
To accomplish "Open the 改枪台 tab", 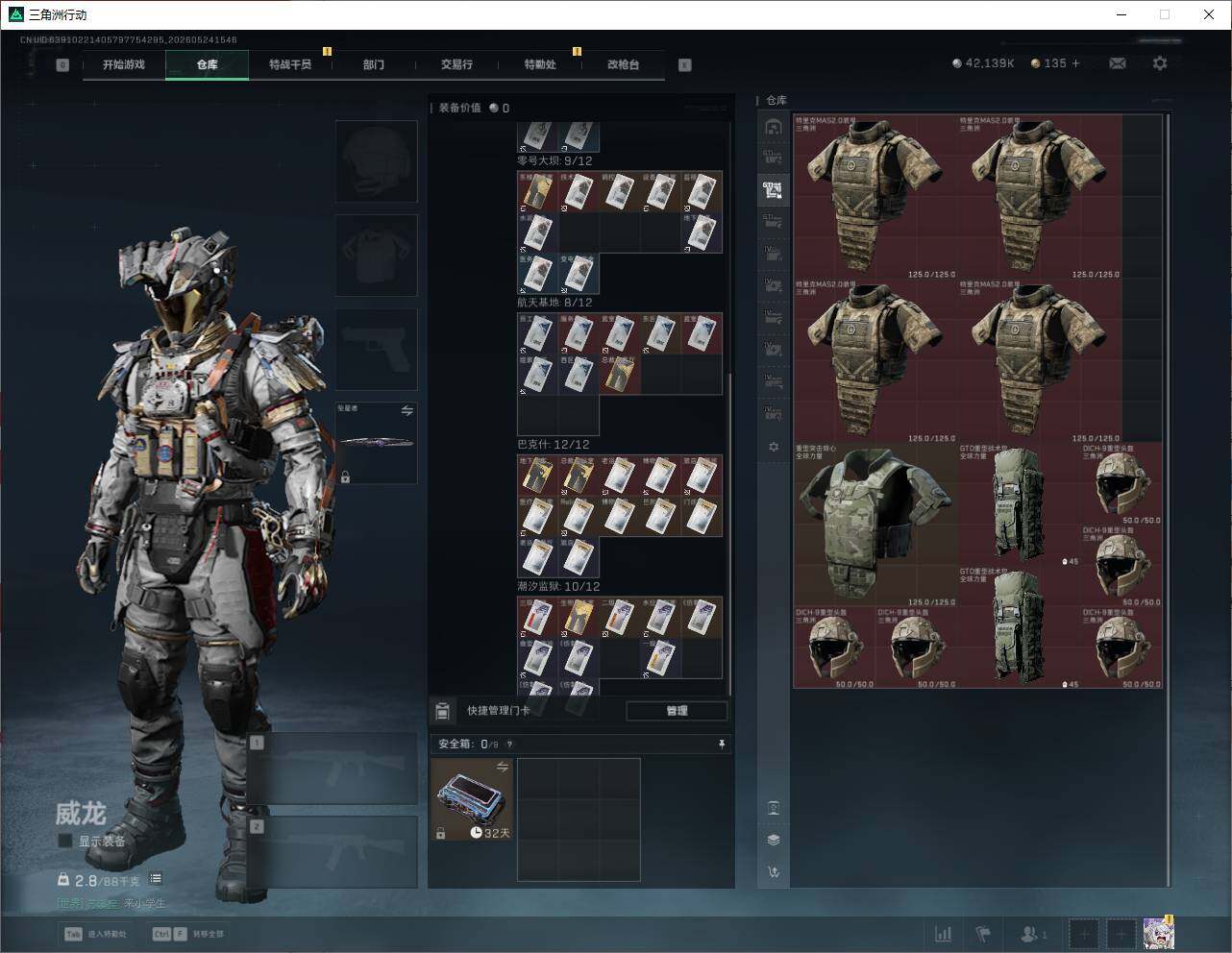I will click(x=623, y=65).
